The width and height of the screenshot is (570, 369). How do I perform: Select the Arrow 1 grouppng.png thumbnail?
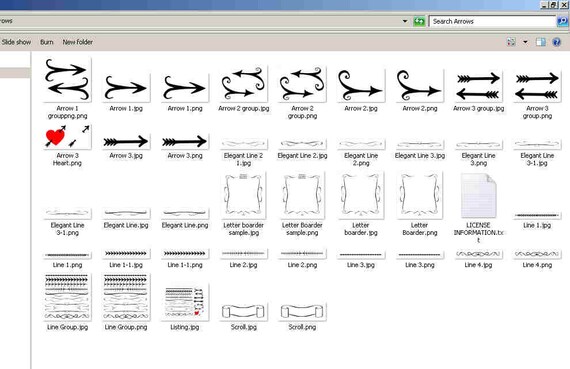[x=67, y=80]
